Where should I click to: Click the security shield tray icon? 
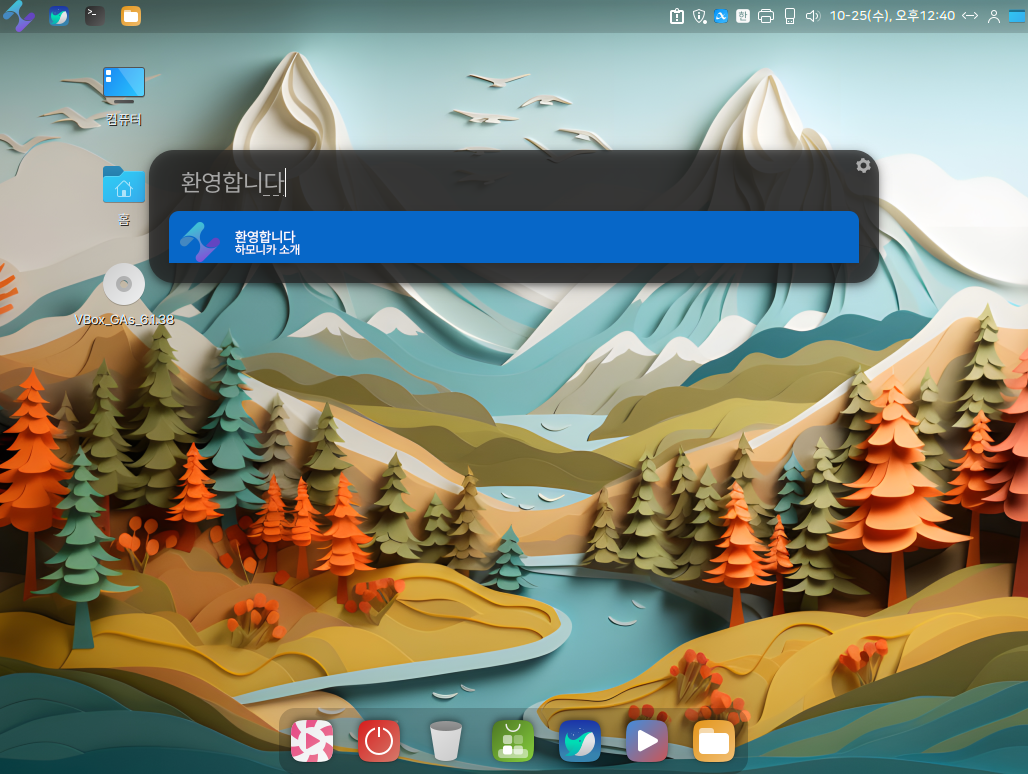[699, 16]
